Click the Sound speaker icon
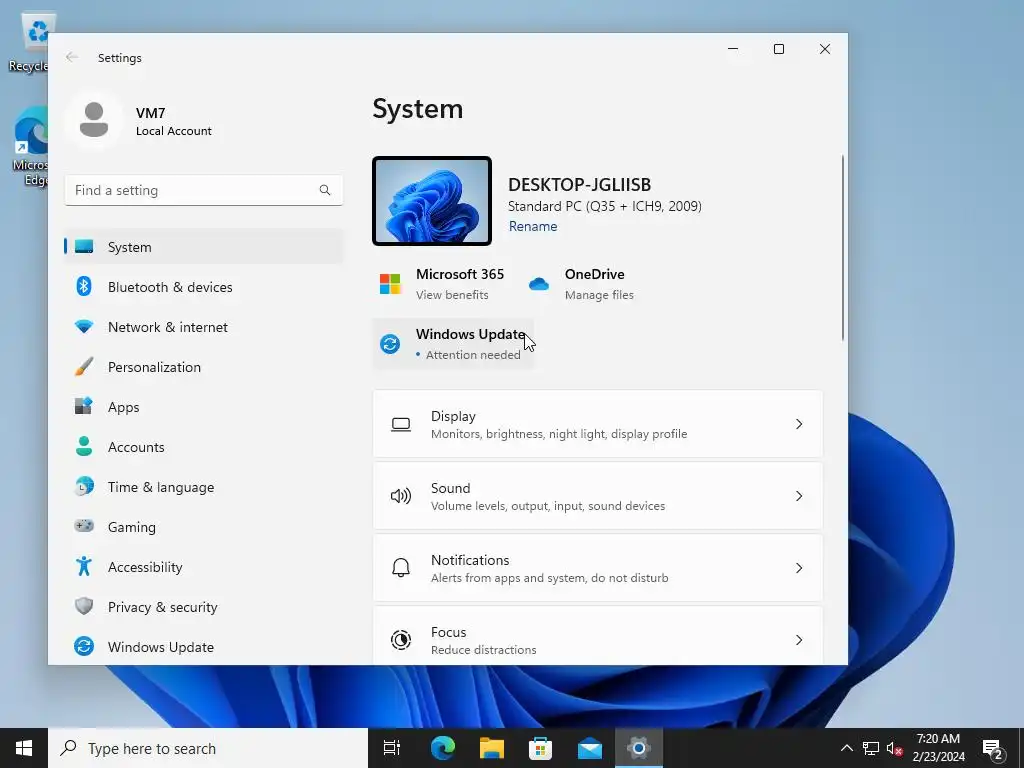 click(401, 496)
